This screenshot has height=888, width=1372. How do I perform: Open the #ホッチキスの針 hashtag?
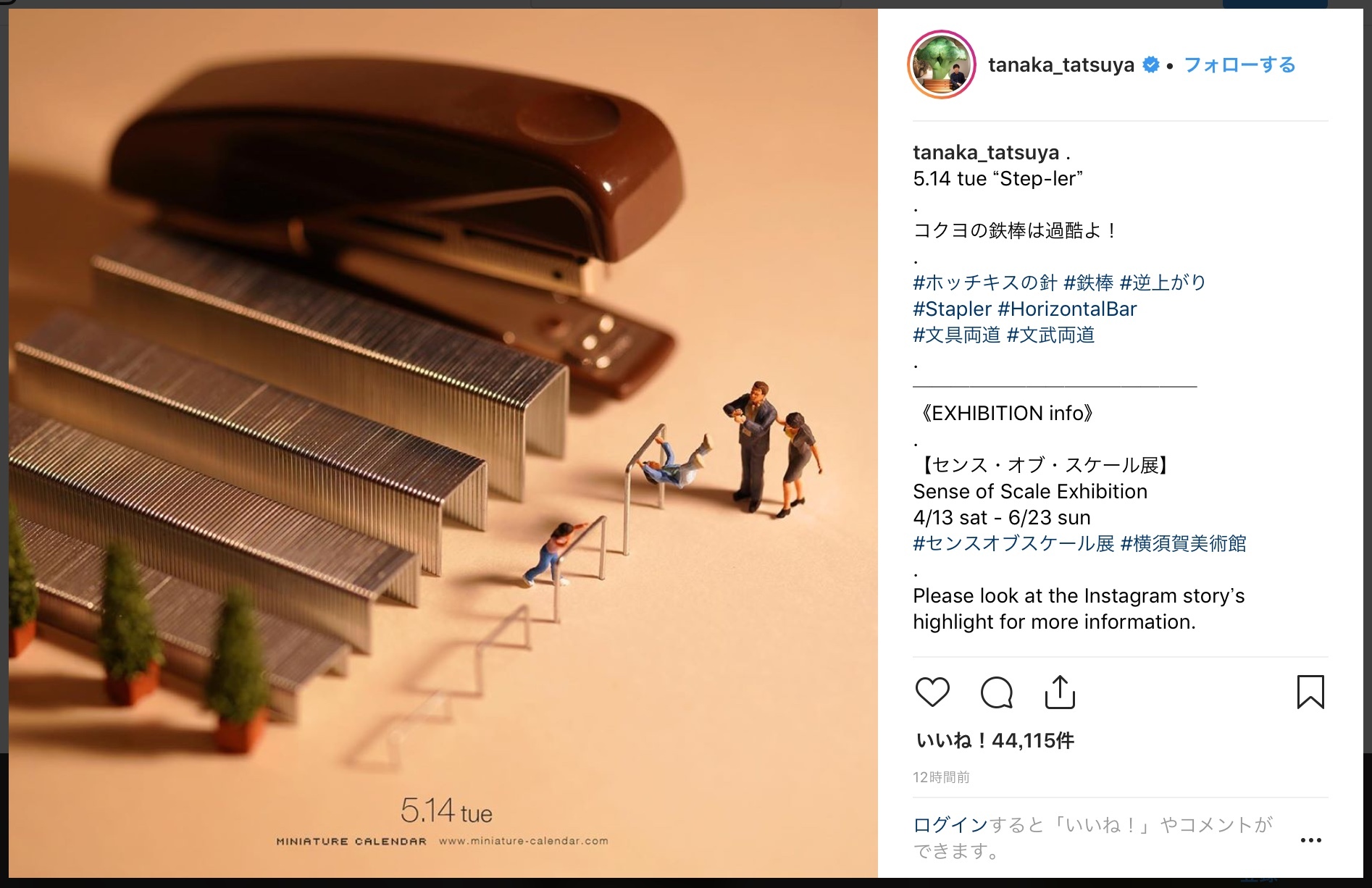pyautogui.click(x=985, y=282)
